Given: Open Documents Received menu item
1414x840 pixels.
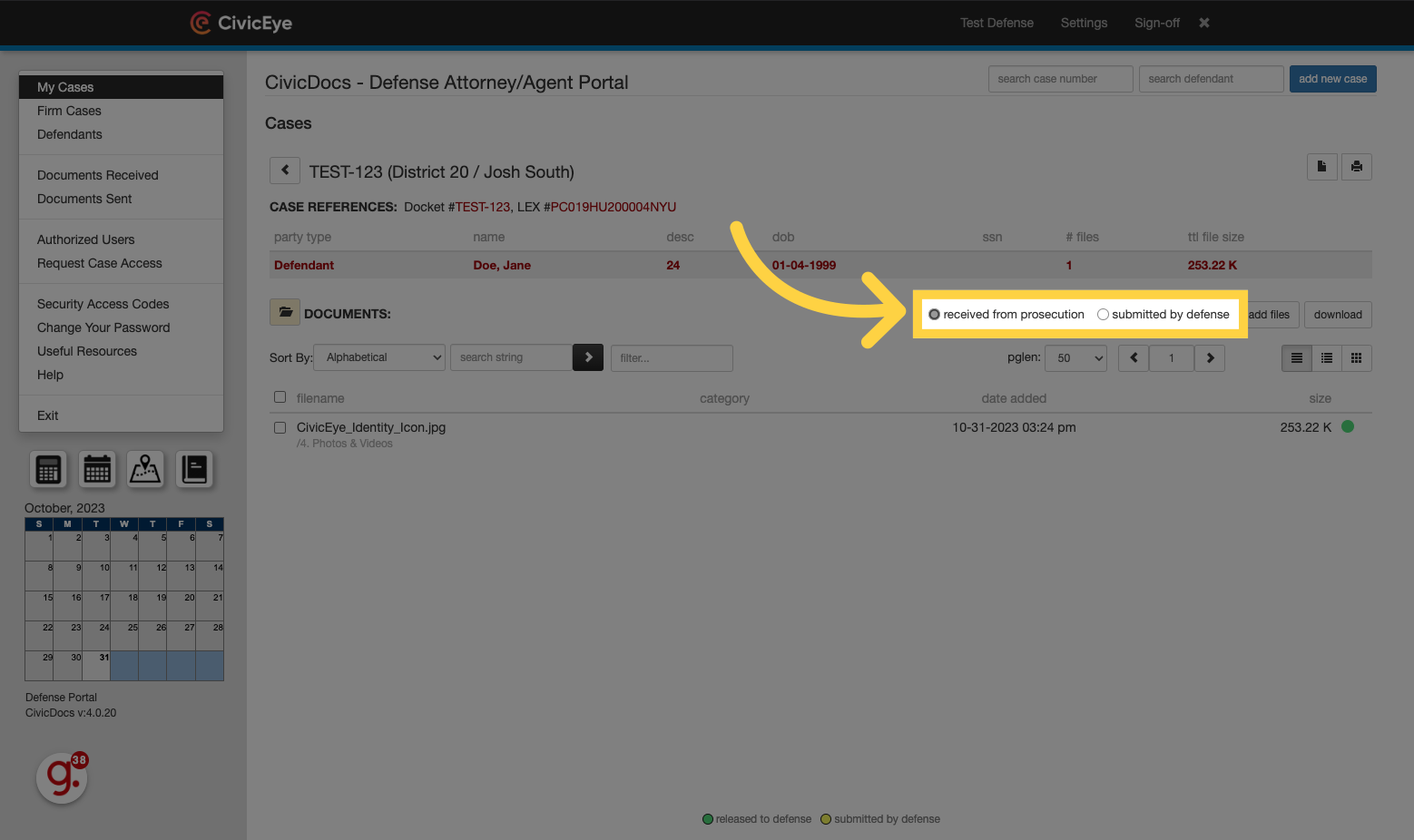Looking at the screenshot, I should coord(121,175).
